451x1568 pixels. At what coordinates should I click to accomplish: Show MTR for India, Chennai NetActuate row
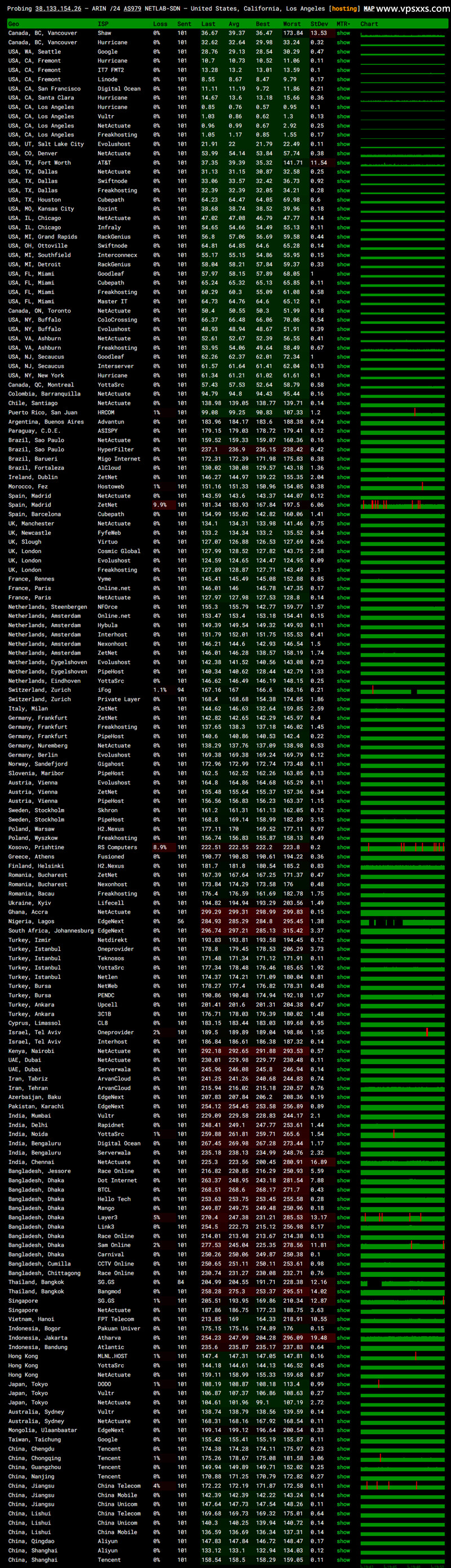[x=343, y=1162]
